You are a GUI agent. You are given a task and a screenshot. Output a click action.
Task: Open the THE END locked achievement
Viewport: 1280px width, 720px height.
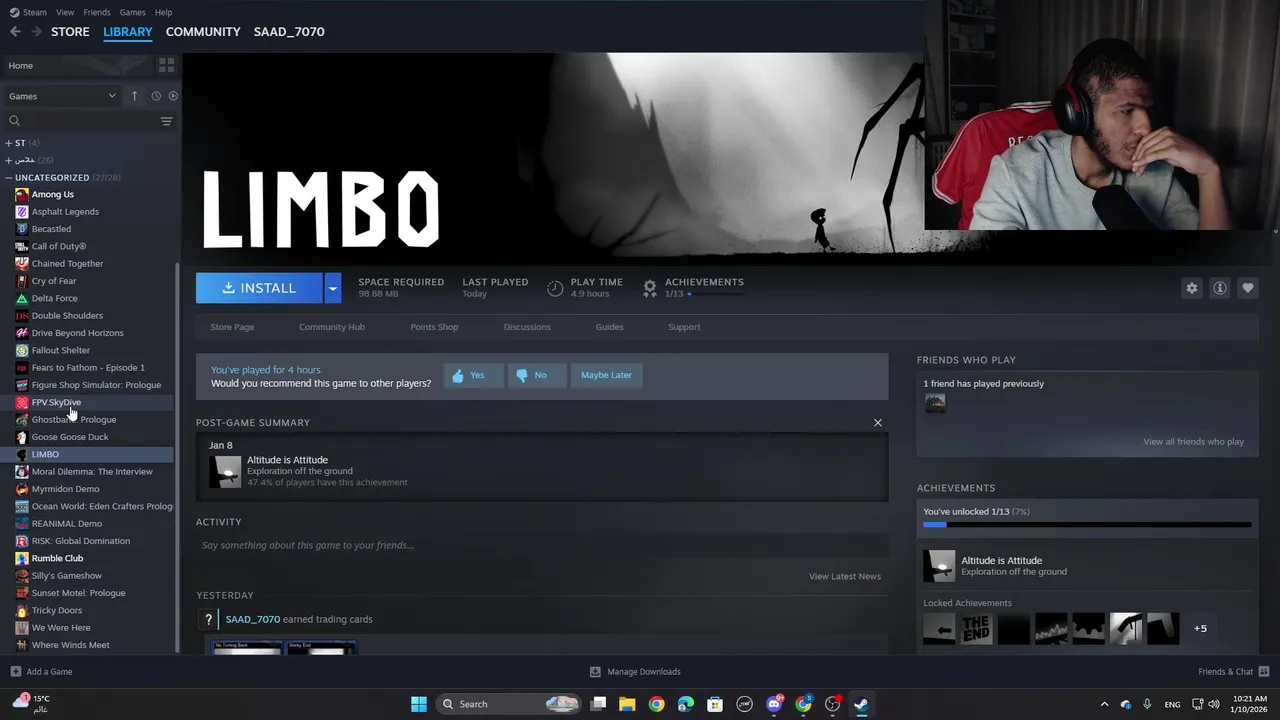pyautogui.click(x=976, y=629)
